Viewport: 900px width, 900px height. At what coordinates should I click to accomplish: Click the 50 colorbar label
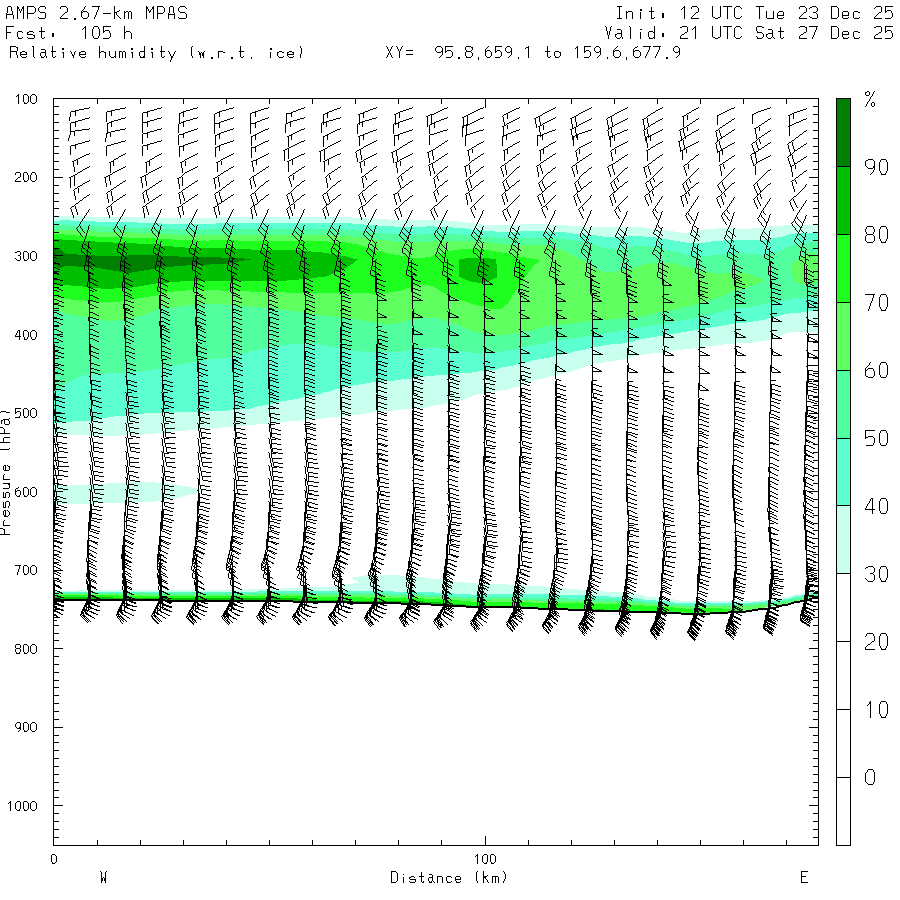click(x=876, y=439)
